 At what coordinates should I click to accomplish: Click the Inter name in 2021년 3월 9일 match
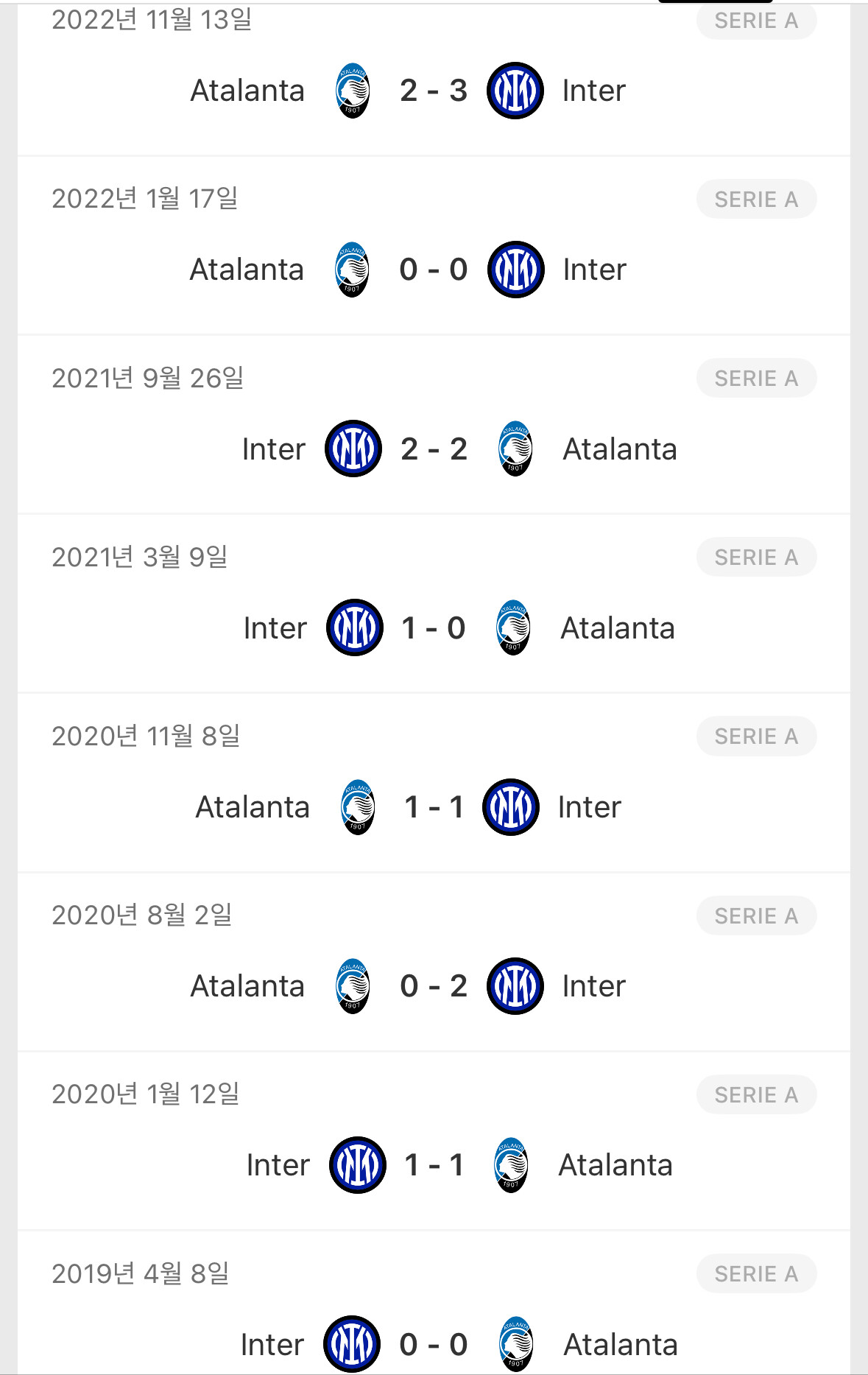(x=275, y=628)
